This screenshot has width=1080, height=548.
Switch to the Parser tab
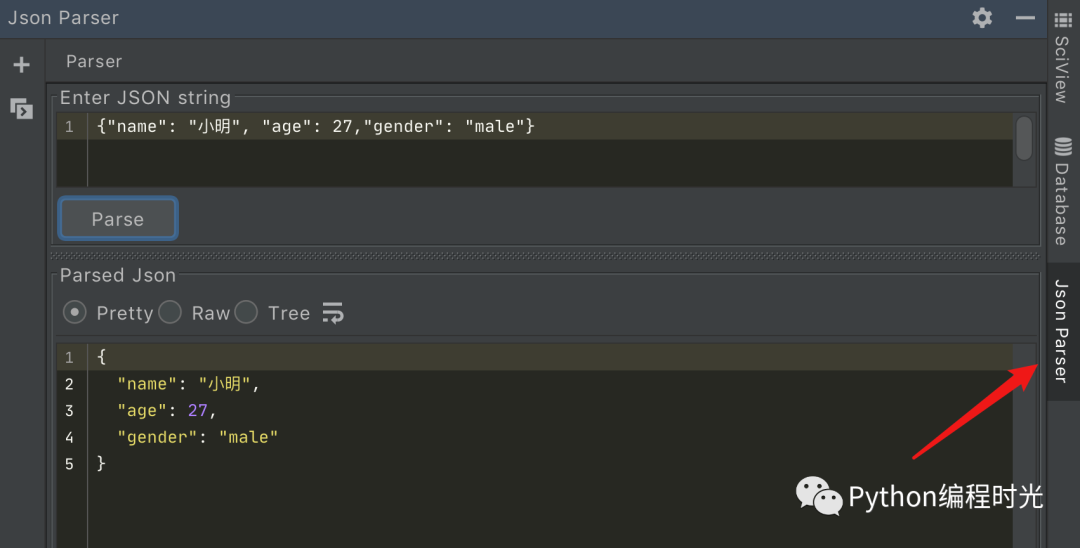pos(94,61)
